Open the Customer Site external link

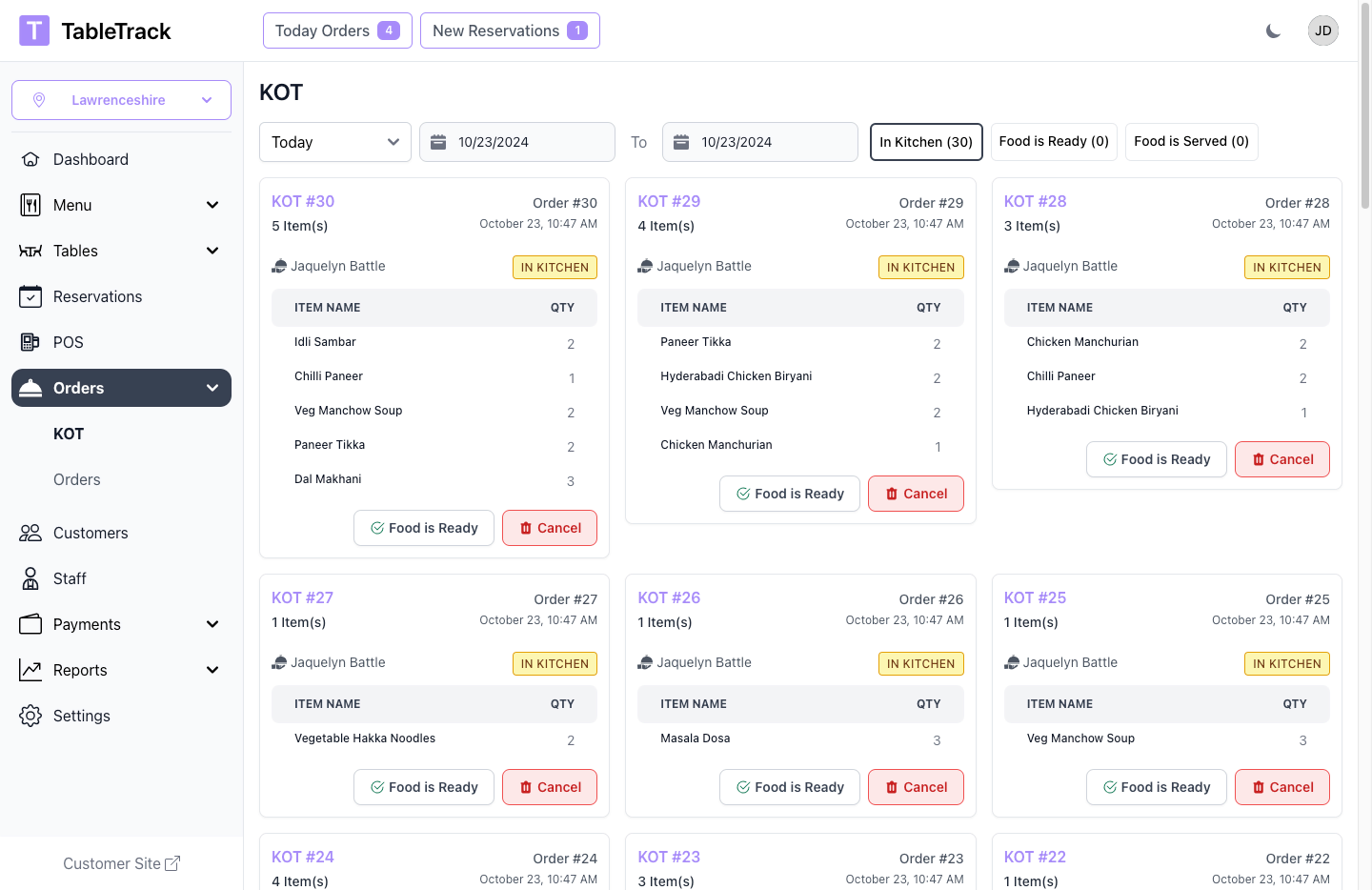(x=121, y=863)
